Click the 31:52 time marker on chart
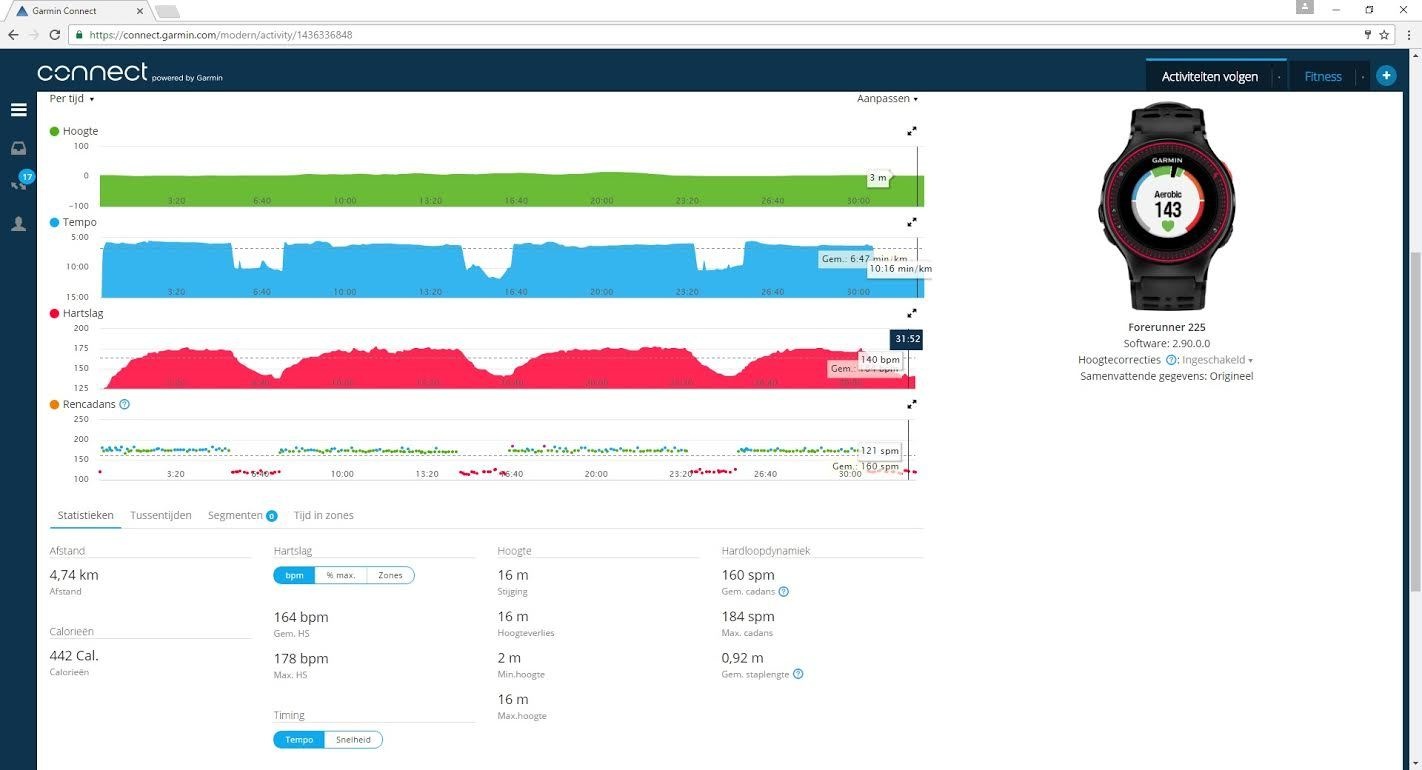 pos(906,340)
